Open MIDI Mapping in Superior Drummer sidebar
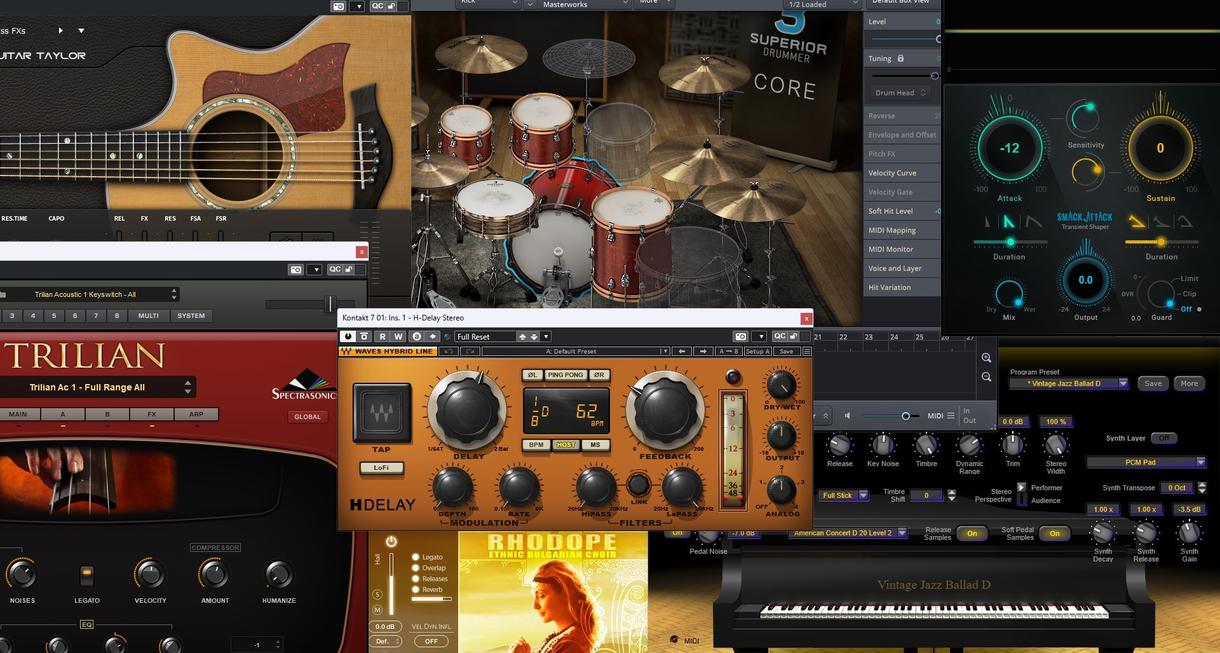 tap(892, 230)
